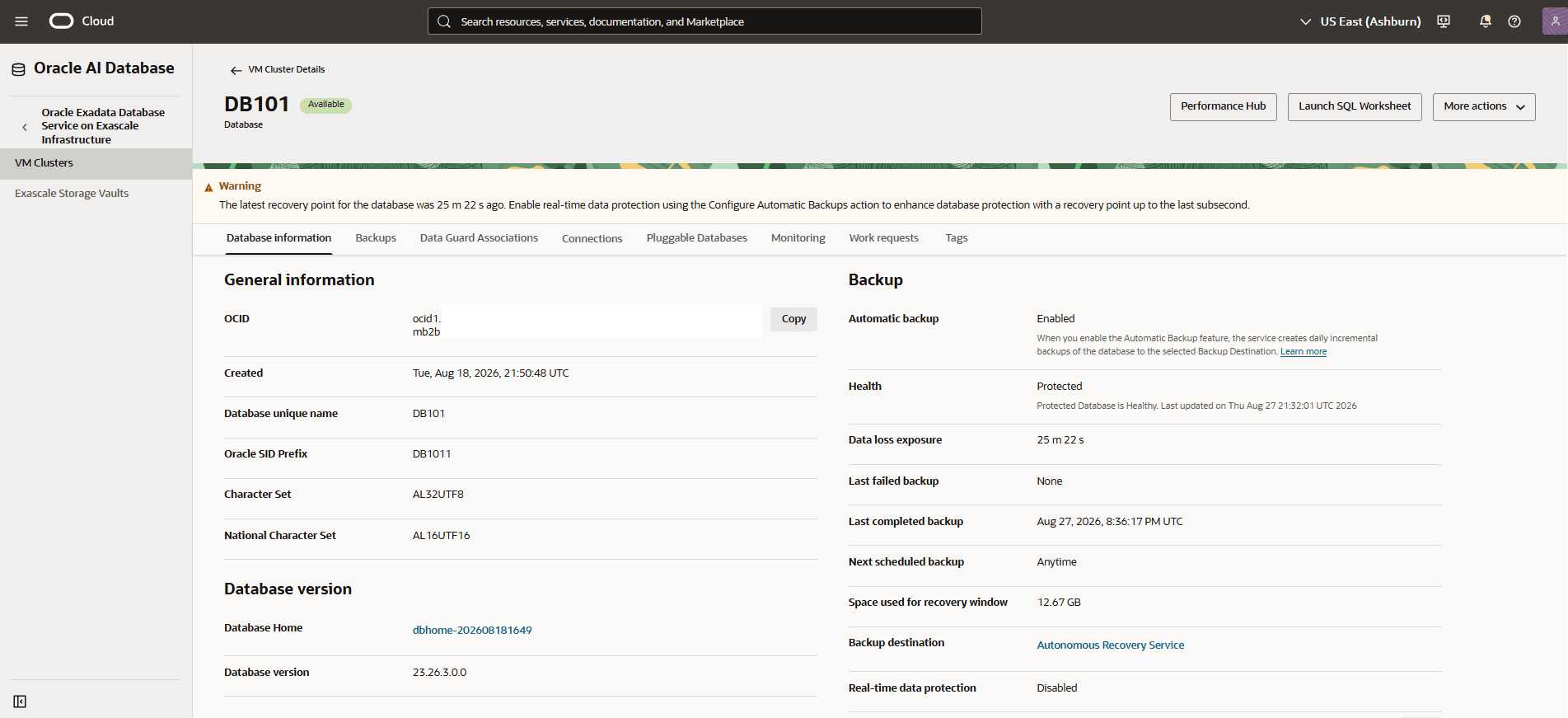Focus the search resources input field
Image resolution: width=1568 pixels, height=718 pixels.
pos(704,21)
